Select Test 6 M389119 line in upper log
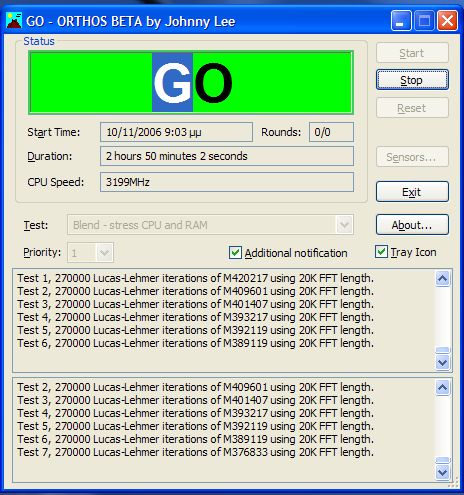This screenshot has width=464, height=495. coord(196,343)
